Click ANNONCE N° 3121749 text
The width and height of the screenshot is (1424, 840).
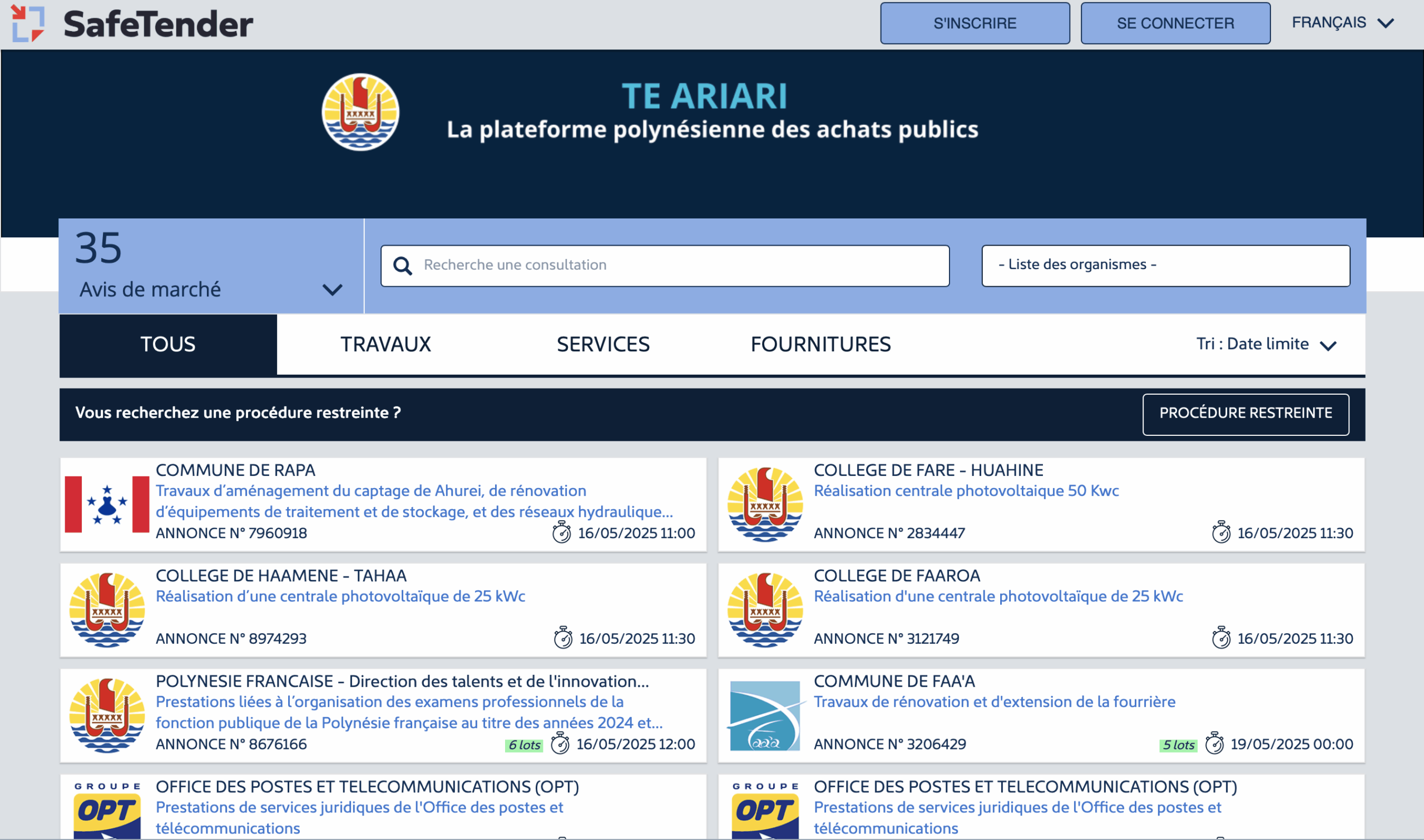(x=886, y=639)
